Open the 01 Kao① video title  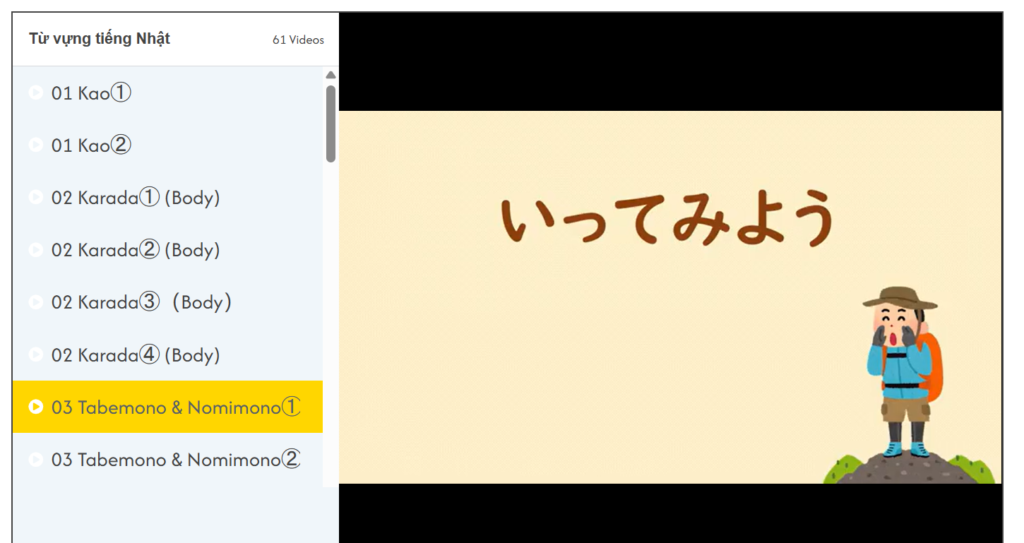tap(91, 93)
